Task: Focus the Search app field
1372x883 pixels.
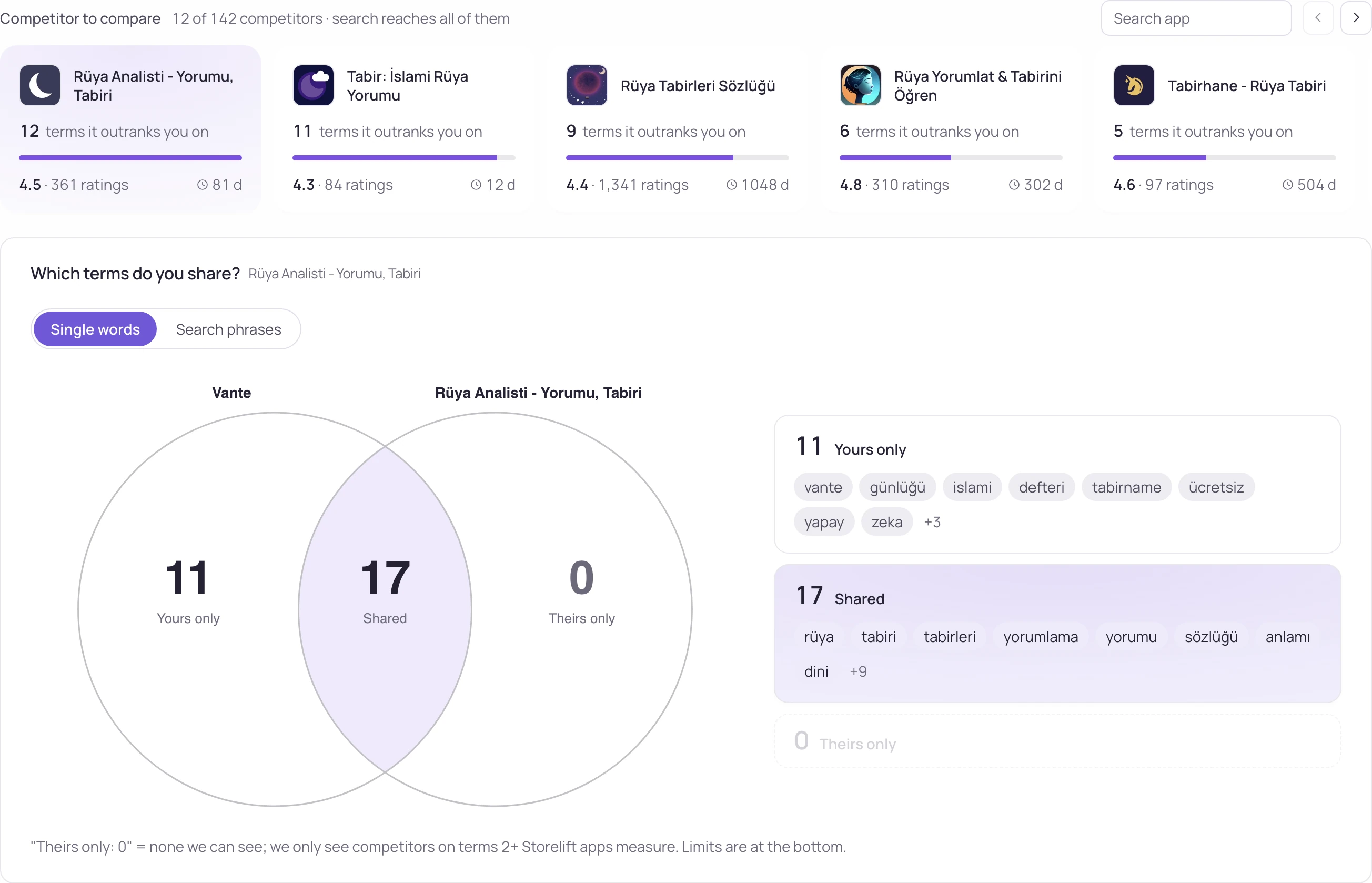Action: pos(1196,18)
